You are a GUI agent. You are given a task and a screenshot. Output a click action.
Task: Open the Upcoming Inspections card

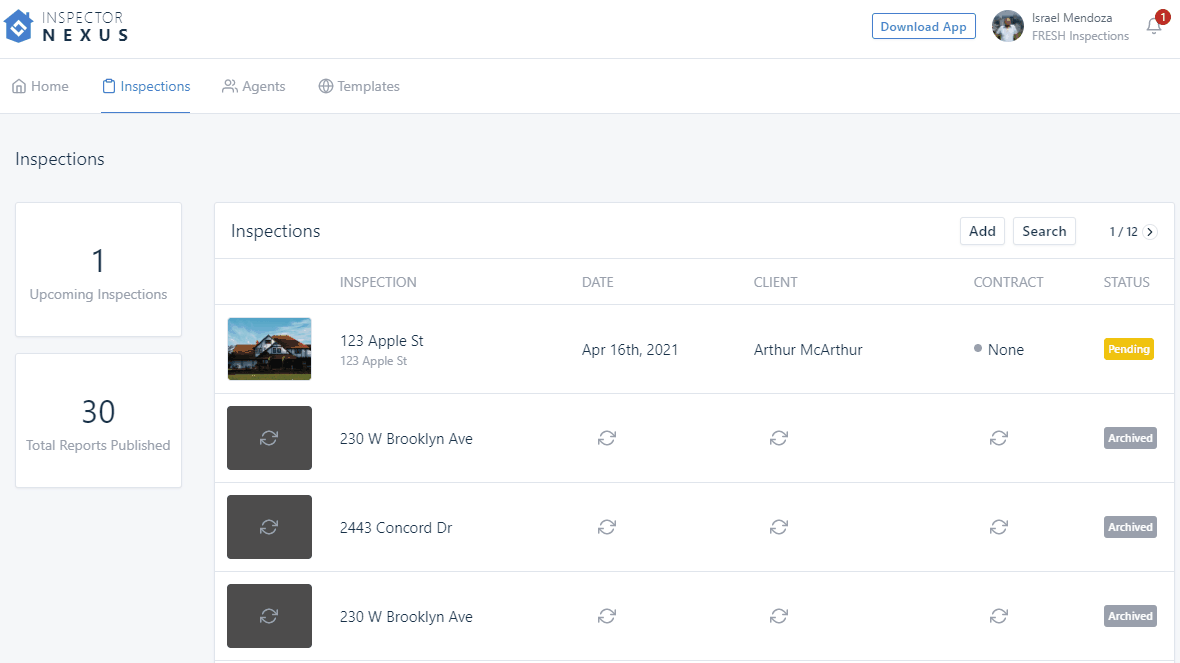click(x=98, y=270)
